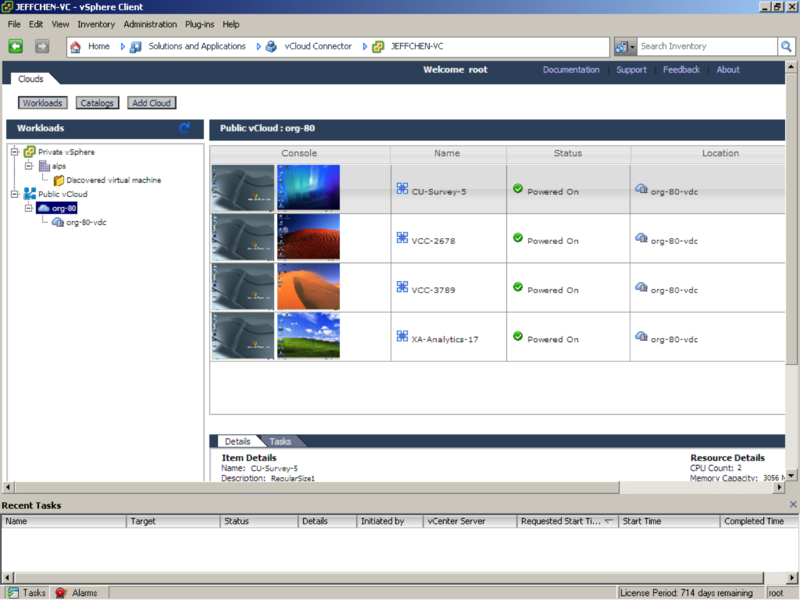Click the location cloud icon for XA-Analytics-17
This screenshot has height=600, width=800.
pyautogui.click(x=641, y=336)
